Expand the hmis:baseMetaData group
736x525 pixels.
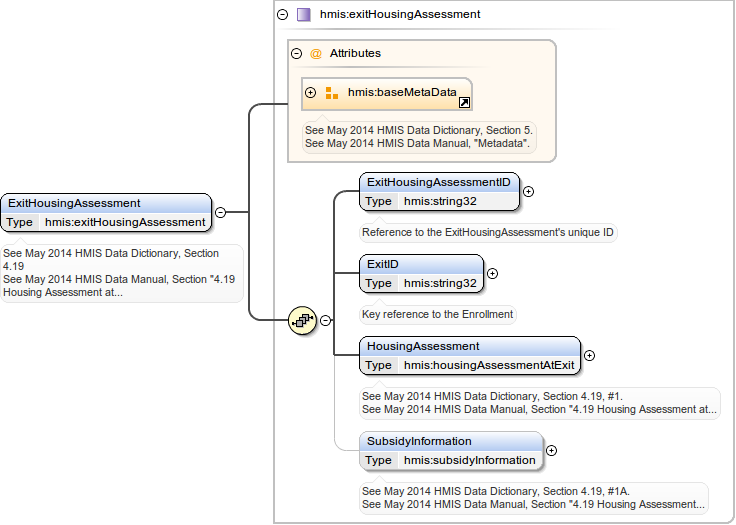tap(310, 93)
